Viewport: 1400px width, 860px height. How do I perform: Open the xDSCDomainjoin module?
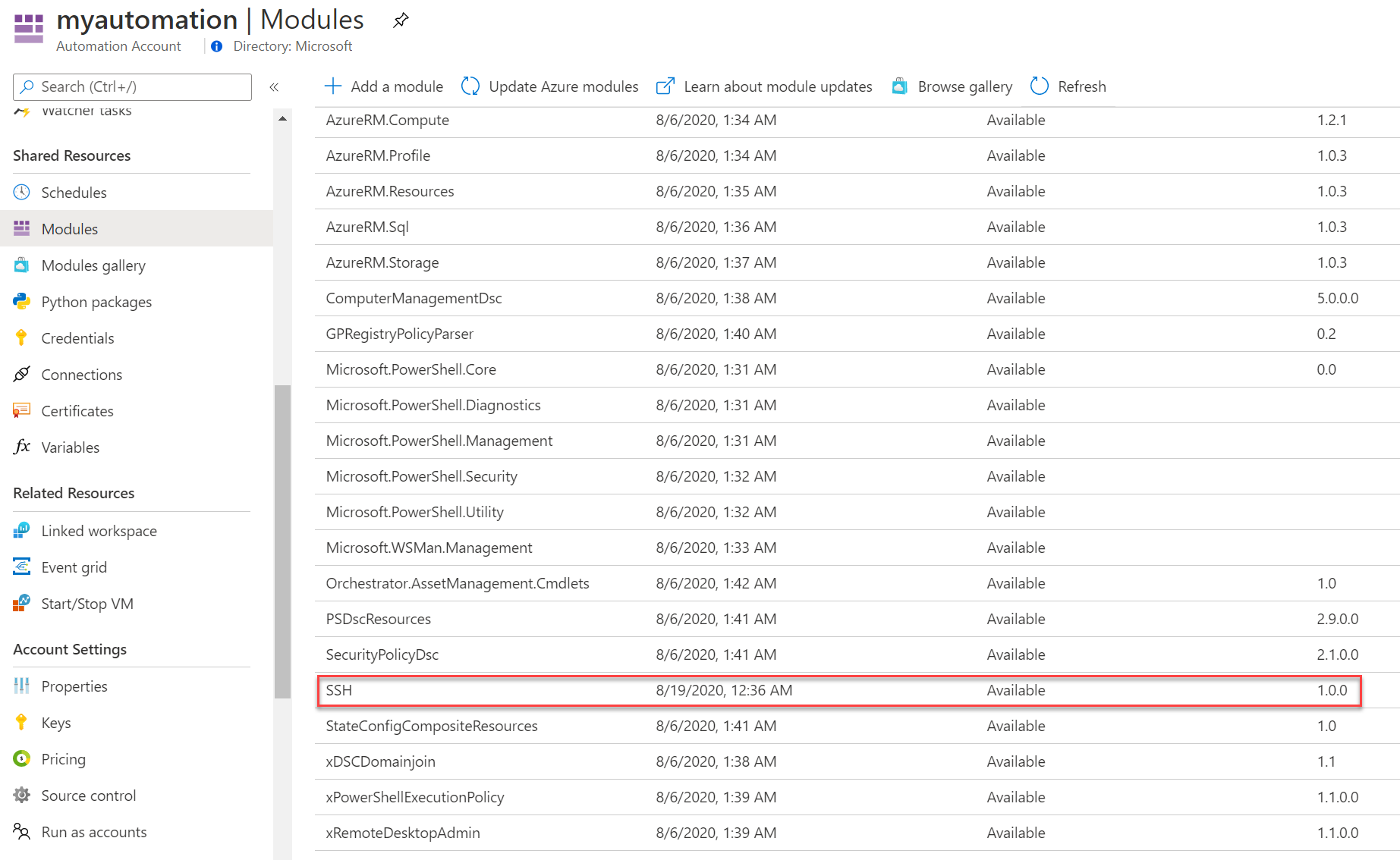[380, 761]
